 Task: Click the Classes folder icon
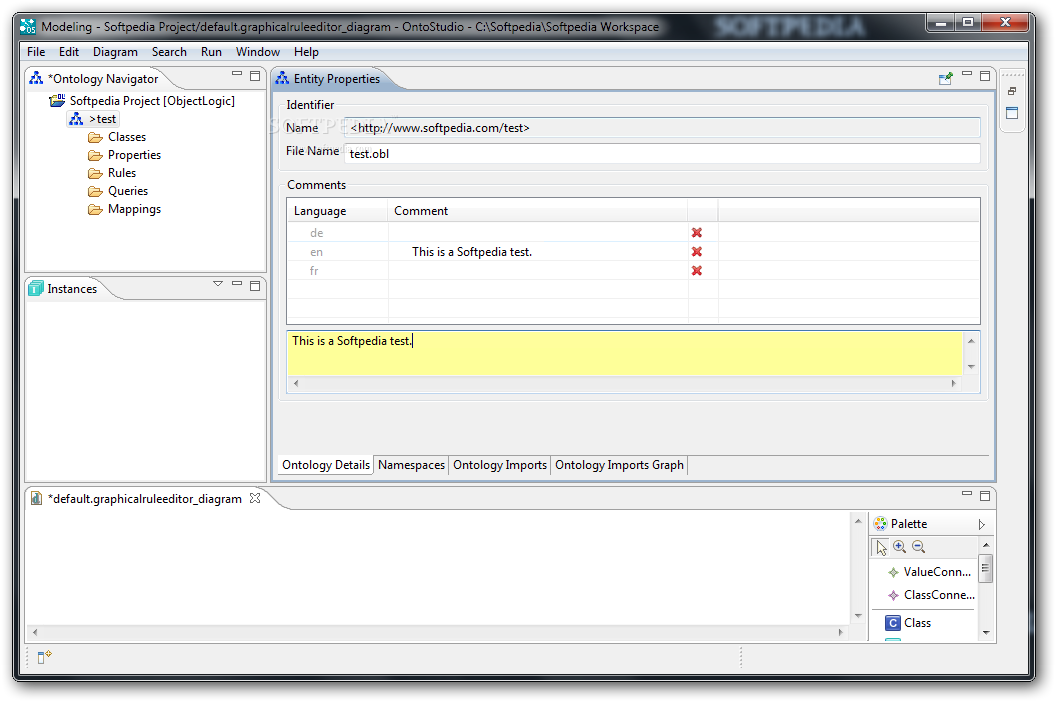point(95,137)
